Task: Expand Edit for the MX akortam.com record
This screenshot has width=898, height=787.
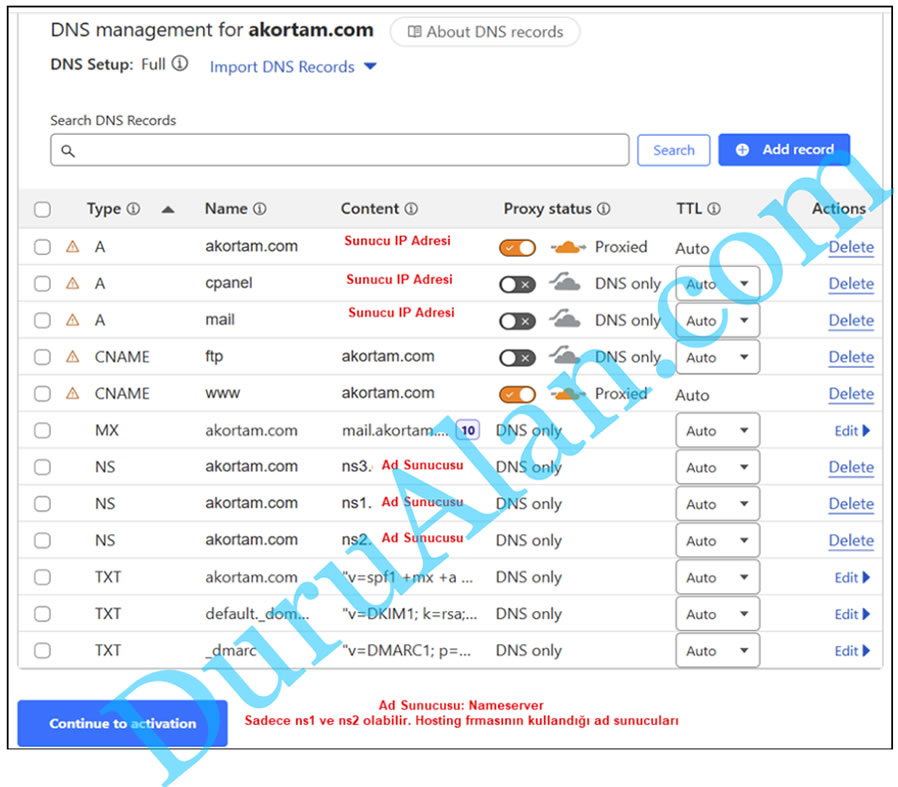Action: pos(852,431)
